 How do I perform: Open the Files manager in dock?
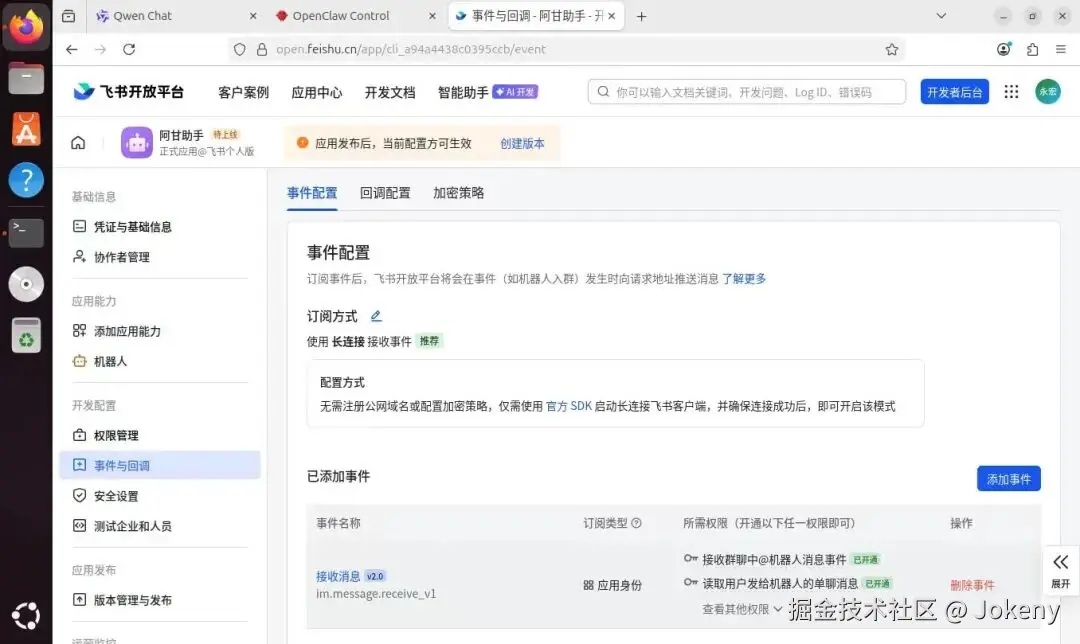click(26, 78)
